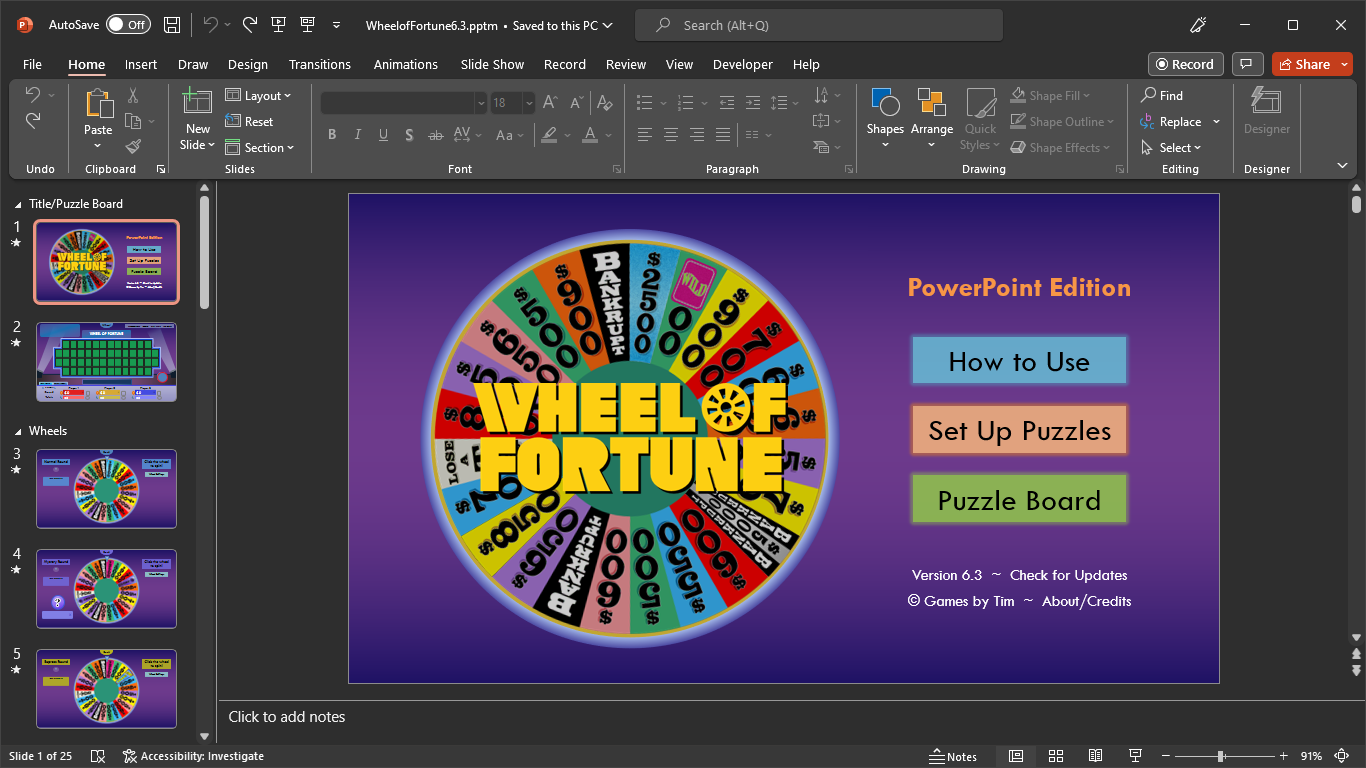Open the Shapes gallery

(x=885, y=119)
